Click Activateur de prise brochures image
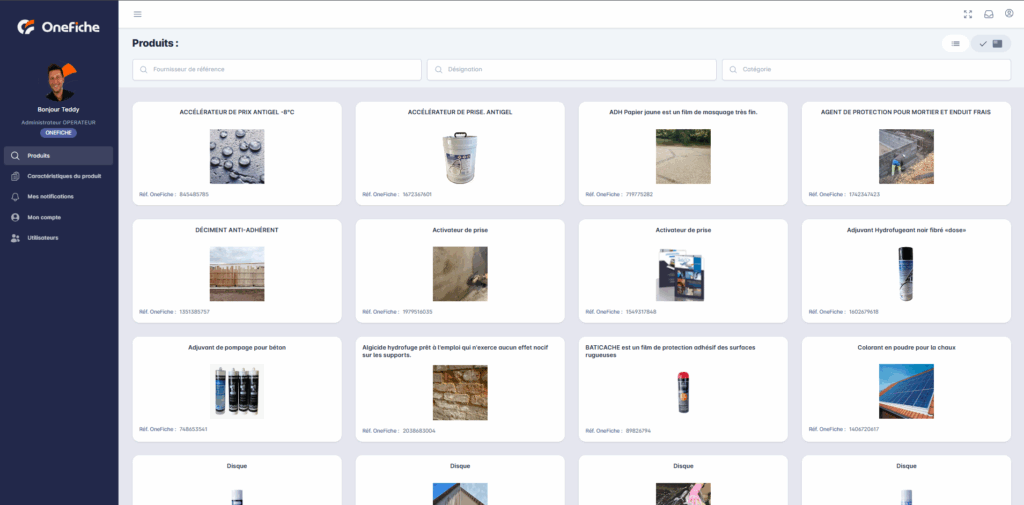This screenshot has height=505, width=1024. coord(681,274)
